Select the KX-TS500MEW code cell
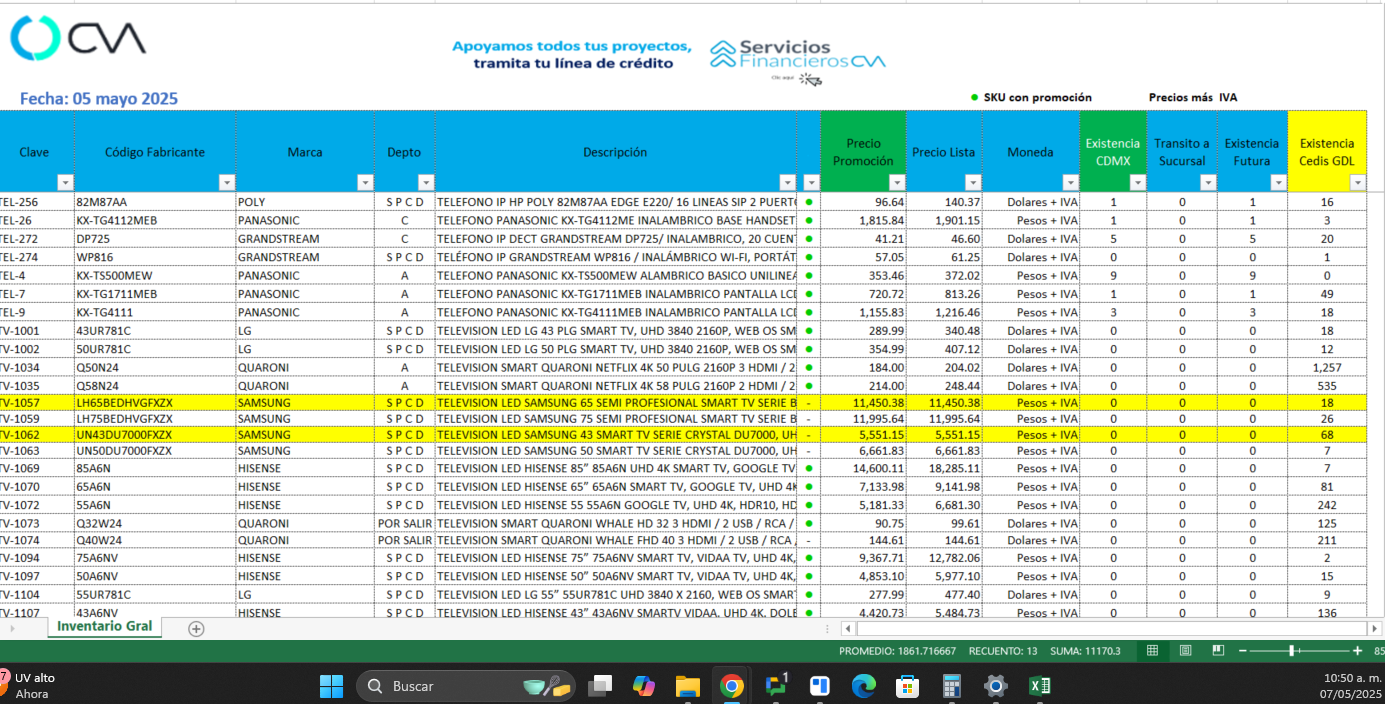The image size is (1385, 704). click(155, 275)
